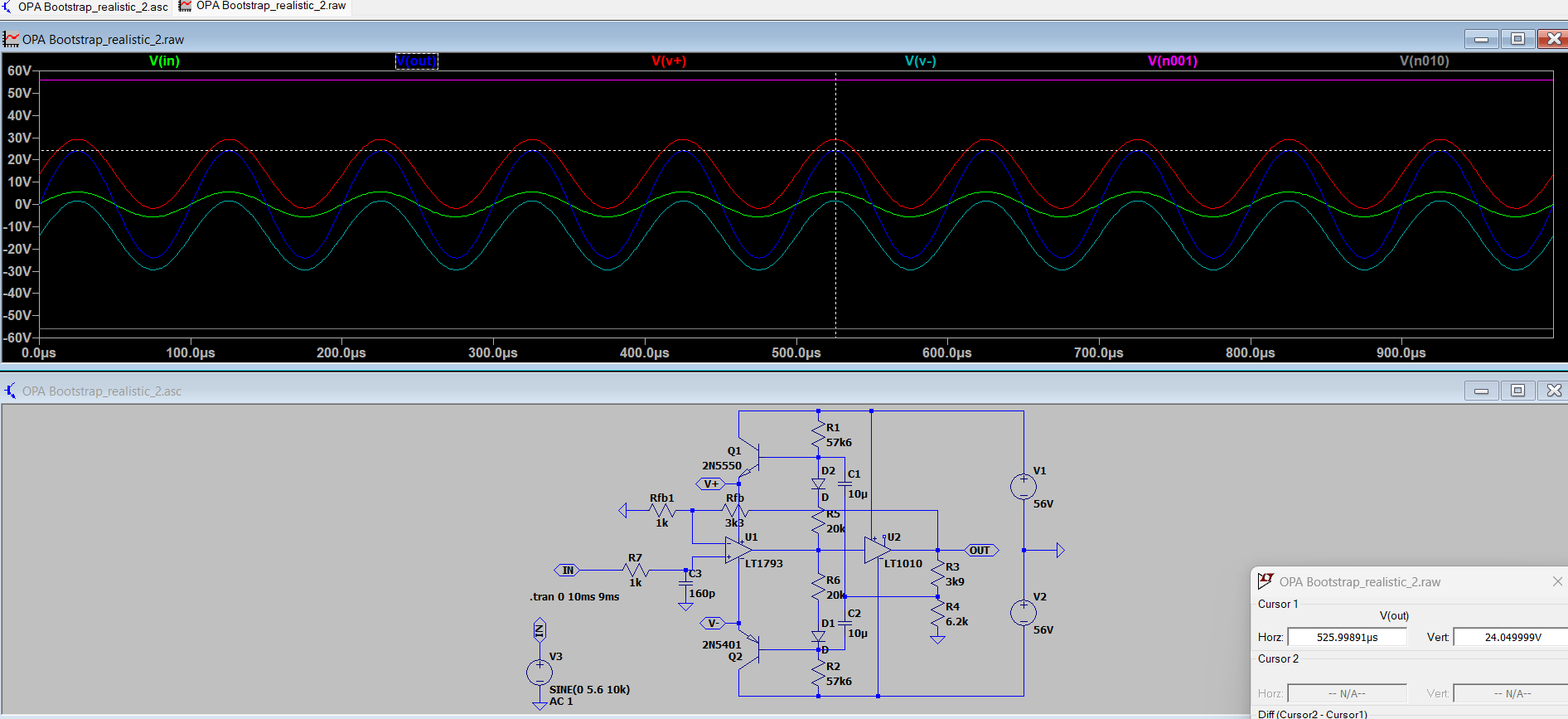
Task: Select the Q1 2N5550 transistor symbol
Action: (x=750, y=457)
